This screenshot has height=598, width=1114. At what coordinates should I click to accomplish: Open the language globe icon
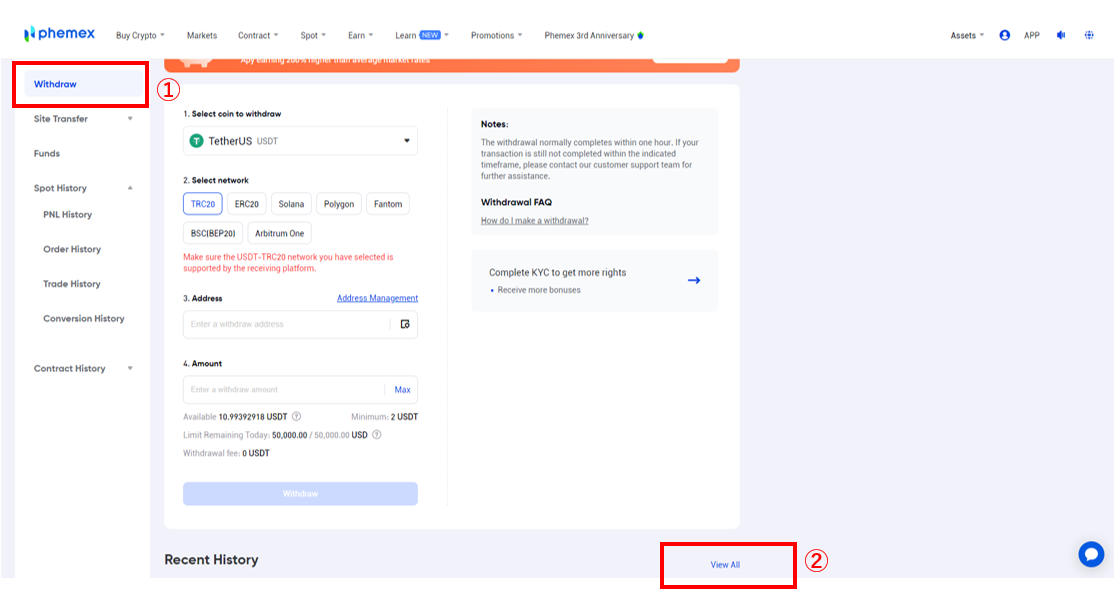pos(1089,35)
